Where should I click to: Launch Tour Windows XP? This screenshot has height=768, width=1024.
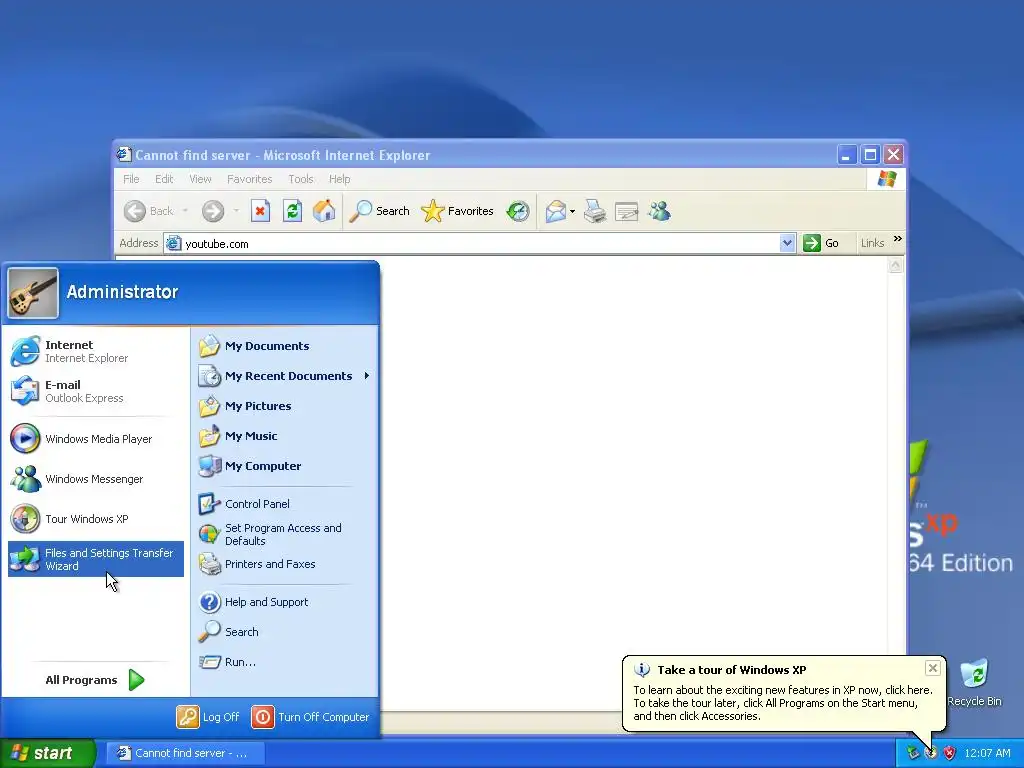click(x=95, y=519)
